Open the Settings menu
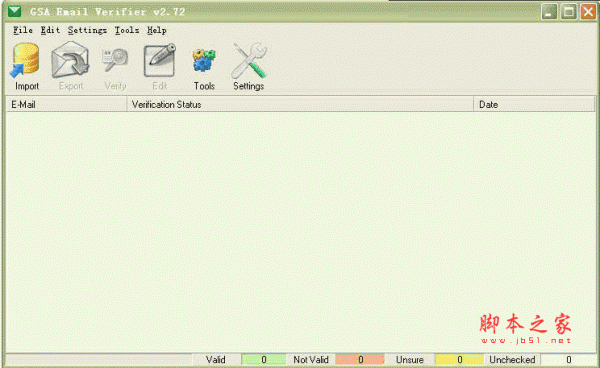The image size is (600, 368). pos(87,30)
